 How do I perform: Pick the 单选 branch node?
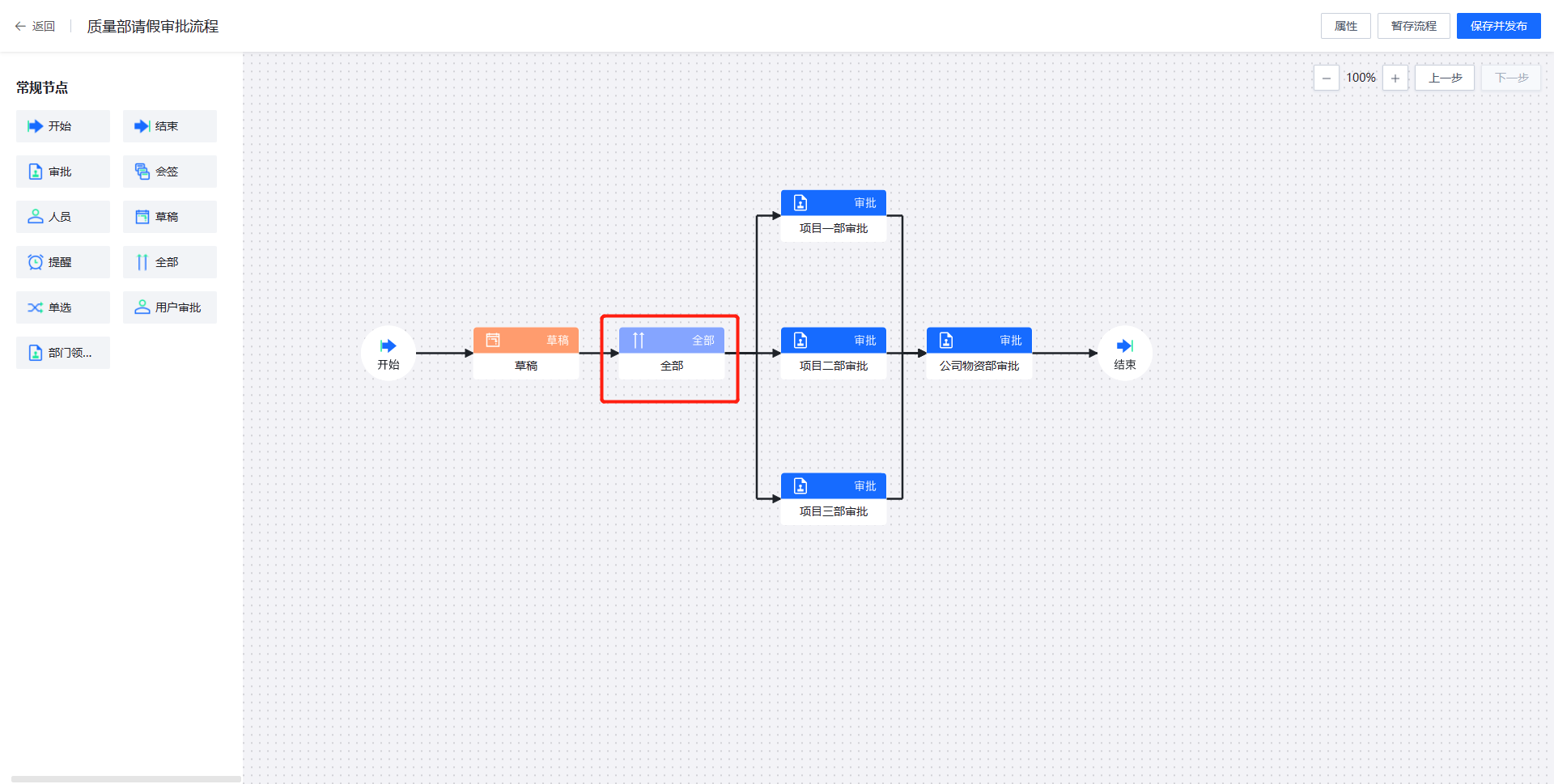point(63,307)
